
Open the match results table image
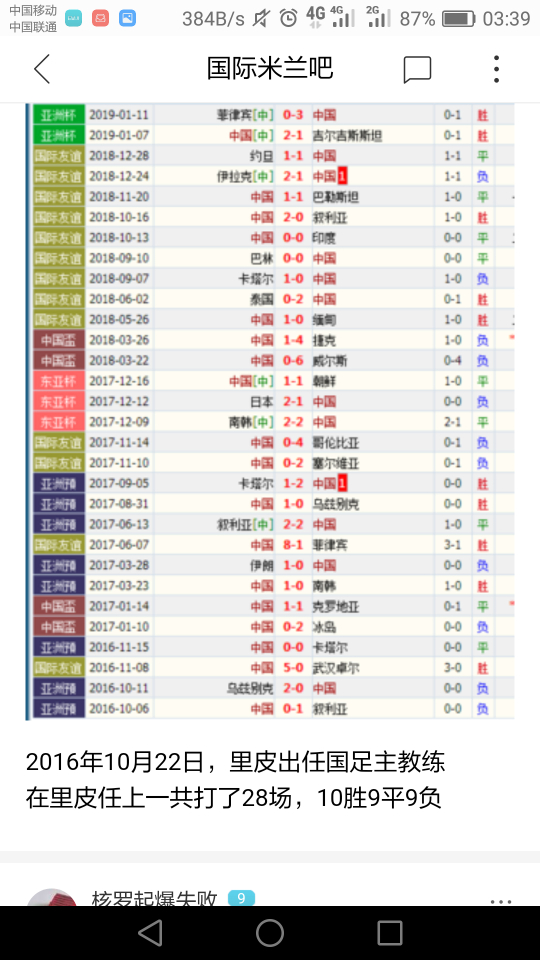pyautogui.click(x=270, y=411)
